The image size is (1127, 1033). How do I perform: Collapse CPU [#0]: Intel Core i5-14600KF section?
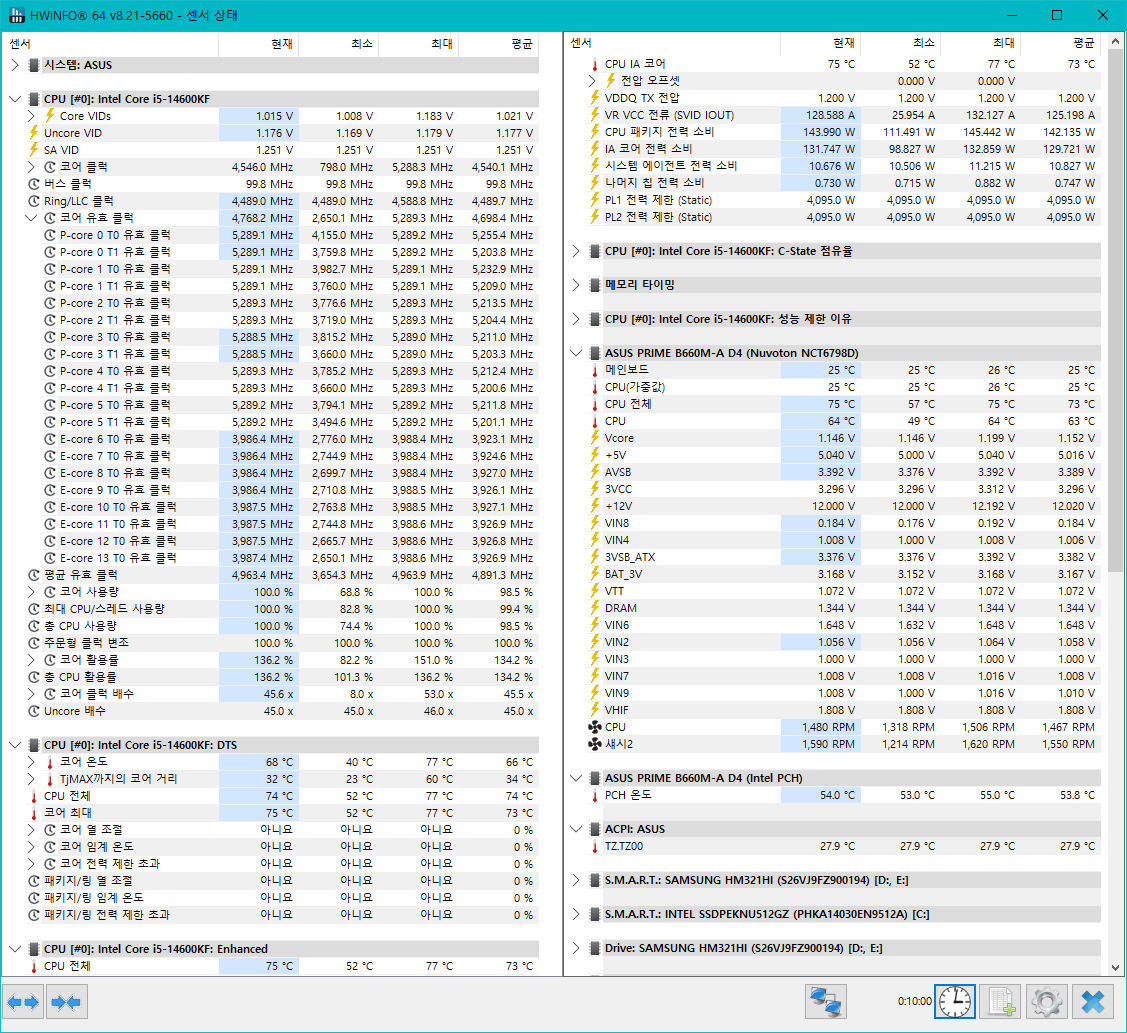tap(15, 99)
